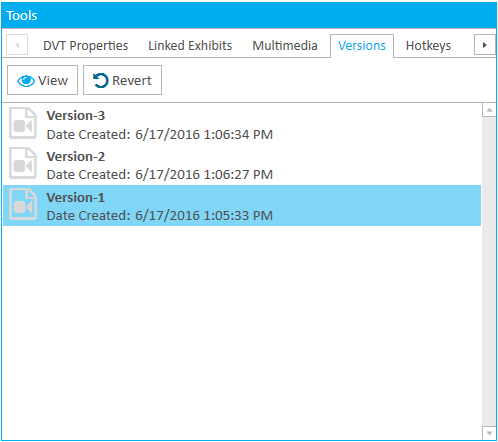Click the highlighted Version-1 row
498x442 pixels.
click(242, 206)
